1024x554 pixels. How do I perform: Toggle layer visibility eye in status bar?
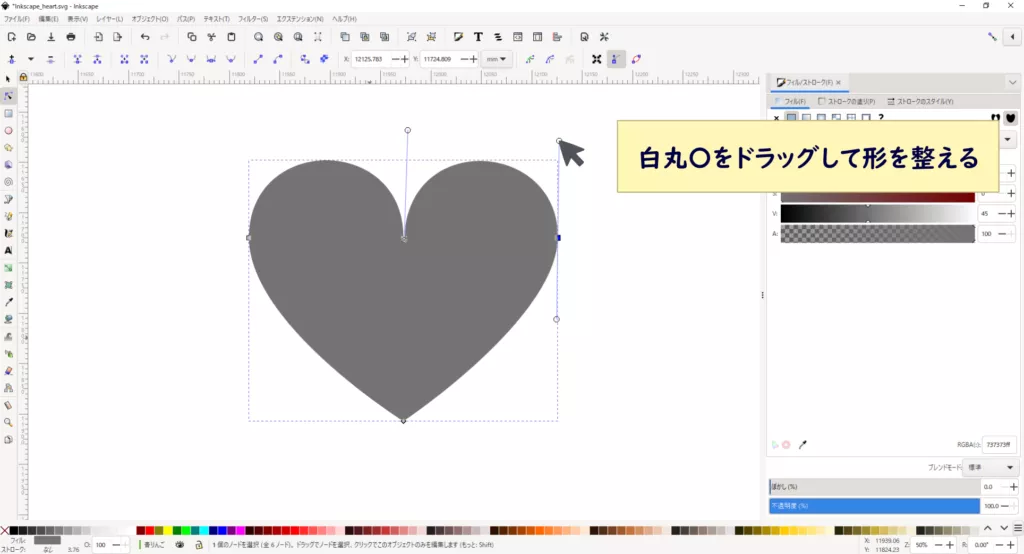coord(180,545)
